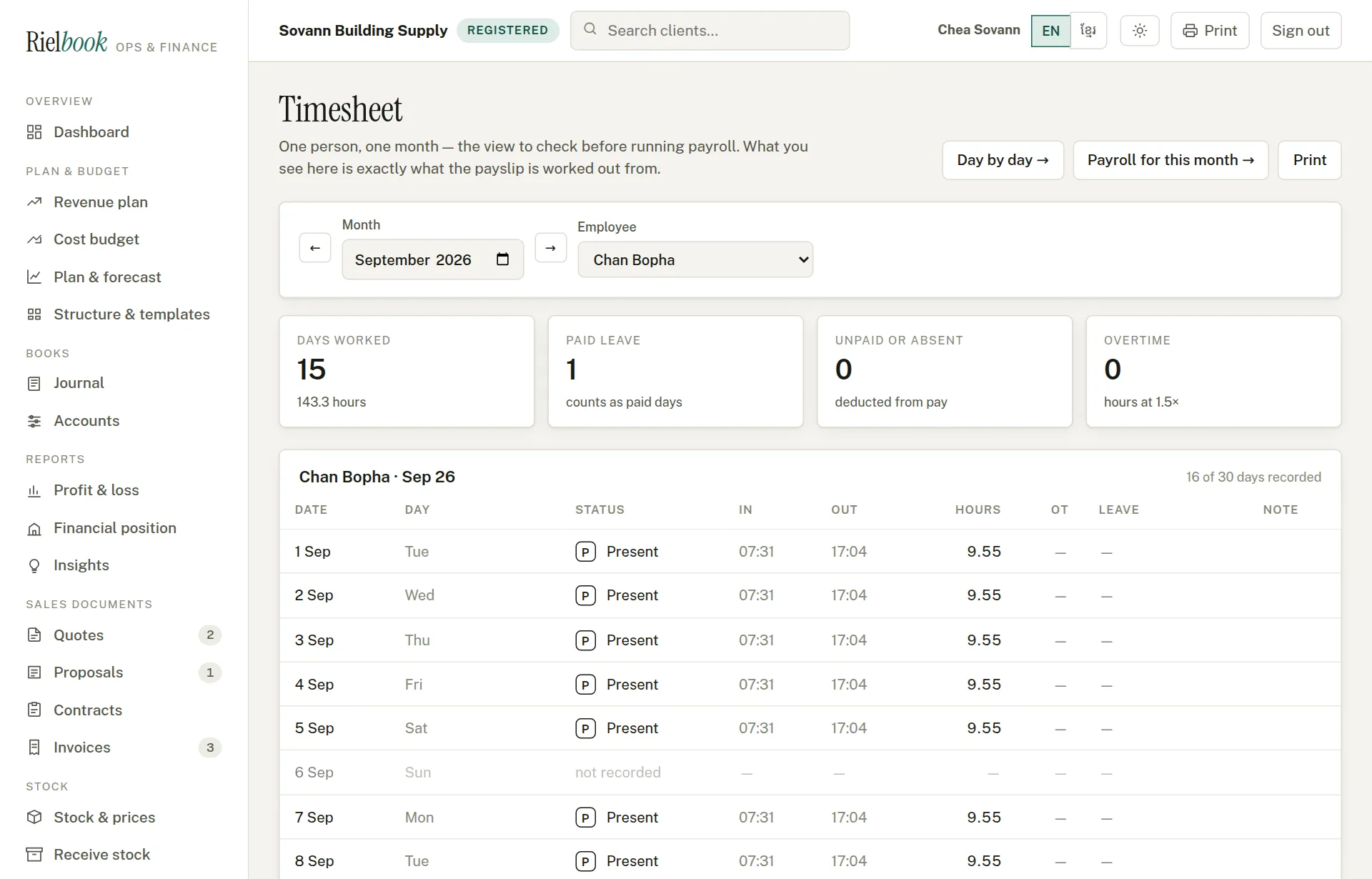Open the Employee dropdown showing Chan Bopha
The image size is (1372, 879).
point(695,260)
